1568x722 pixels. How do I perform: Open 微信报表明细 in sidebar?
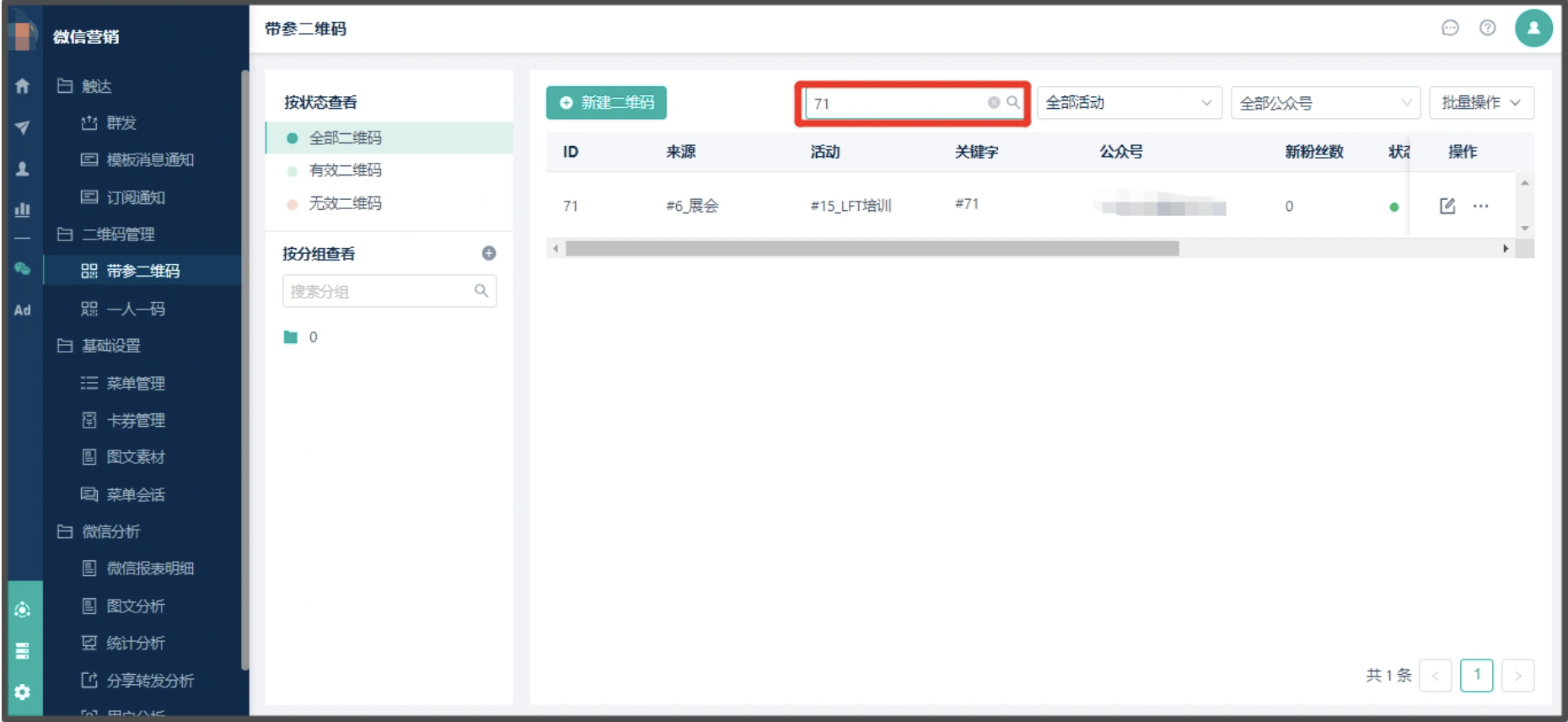137,568
